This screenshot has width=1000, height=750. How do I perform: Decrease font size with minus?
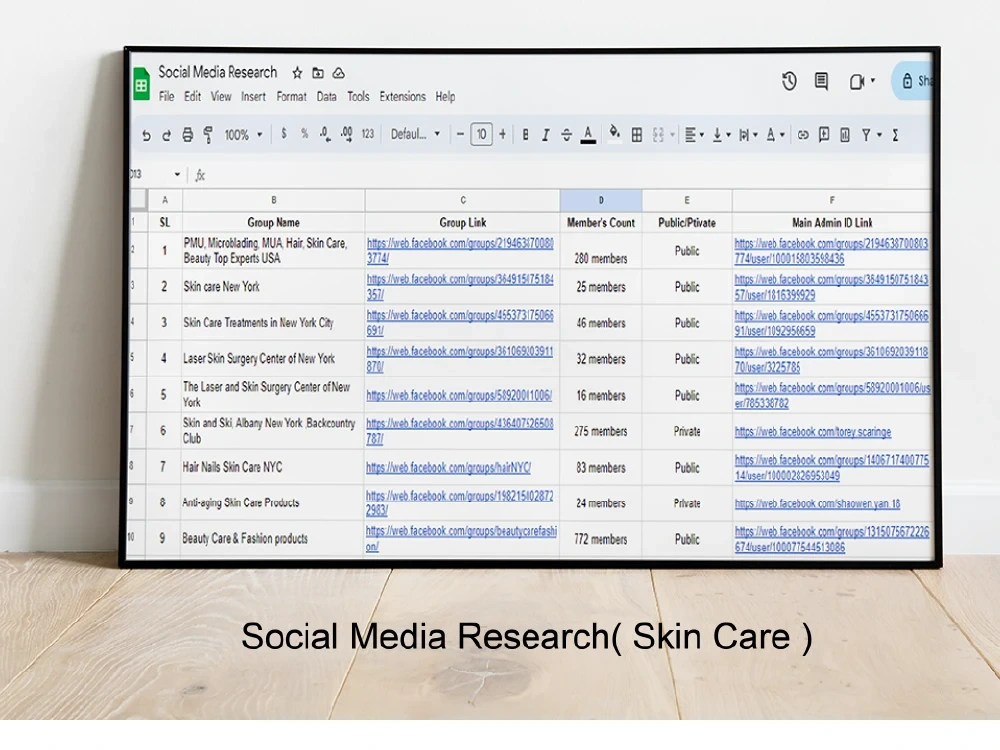pyautogui.click(x=460, y=135)
